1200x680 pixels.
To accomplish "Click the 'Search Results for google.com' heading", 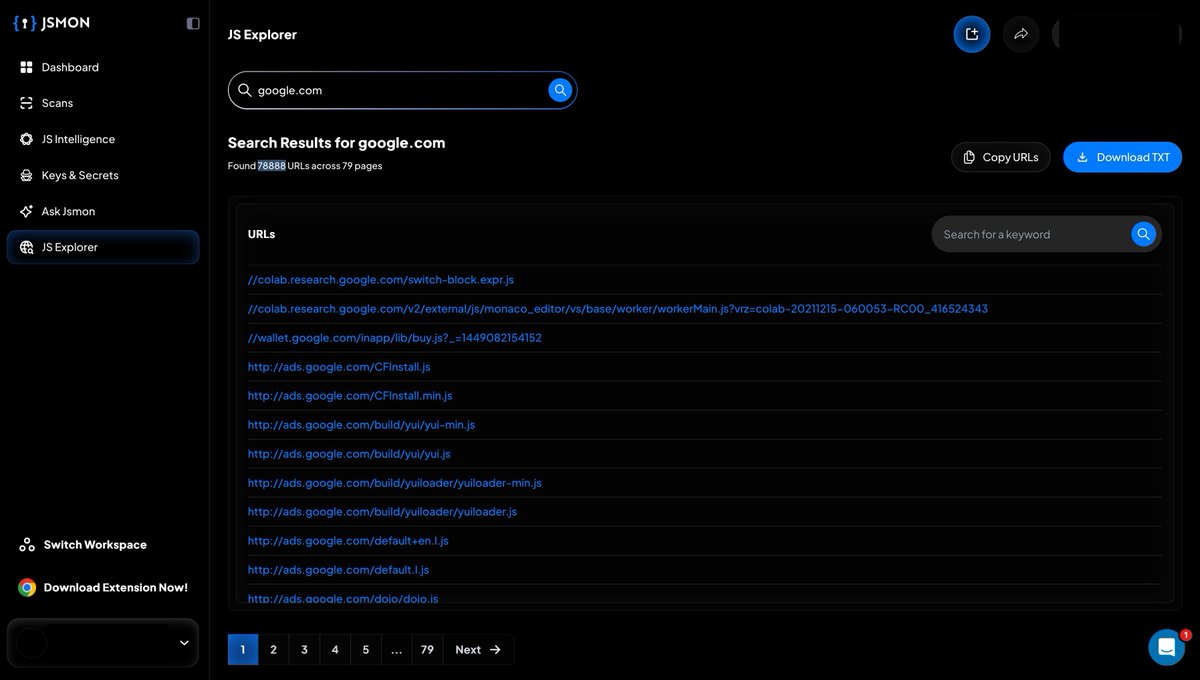I will tap(336, 143).
